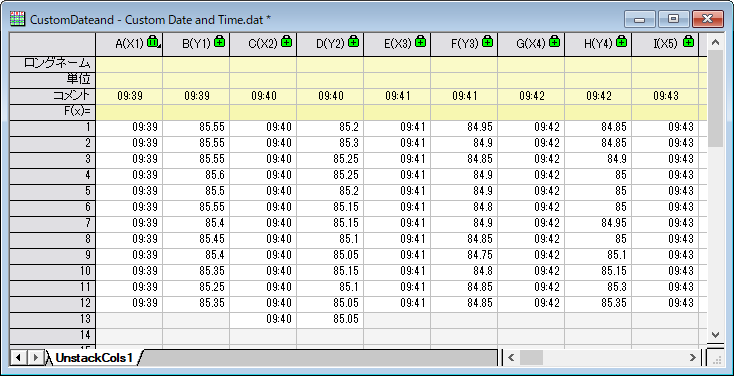734x376 pixels.
Task: Select the F(Y3) column header
Action: pos(464,44)
